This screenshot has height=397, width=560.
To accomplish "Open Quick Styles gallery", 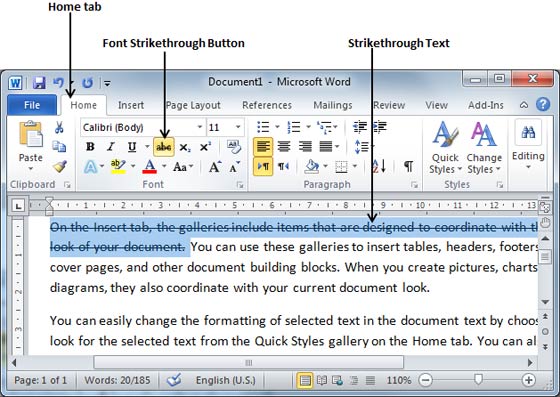I will pyautogui.click(x=445, y=148).
